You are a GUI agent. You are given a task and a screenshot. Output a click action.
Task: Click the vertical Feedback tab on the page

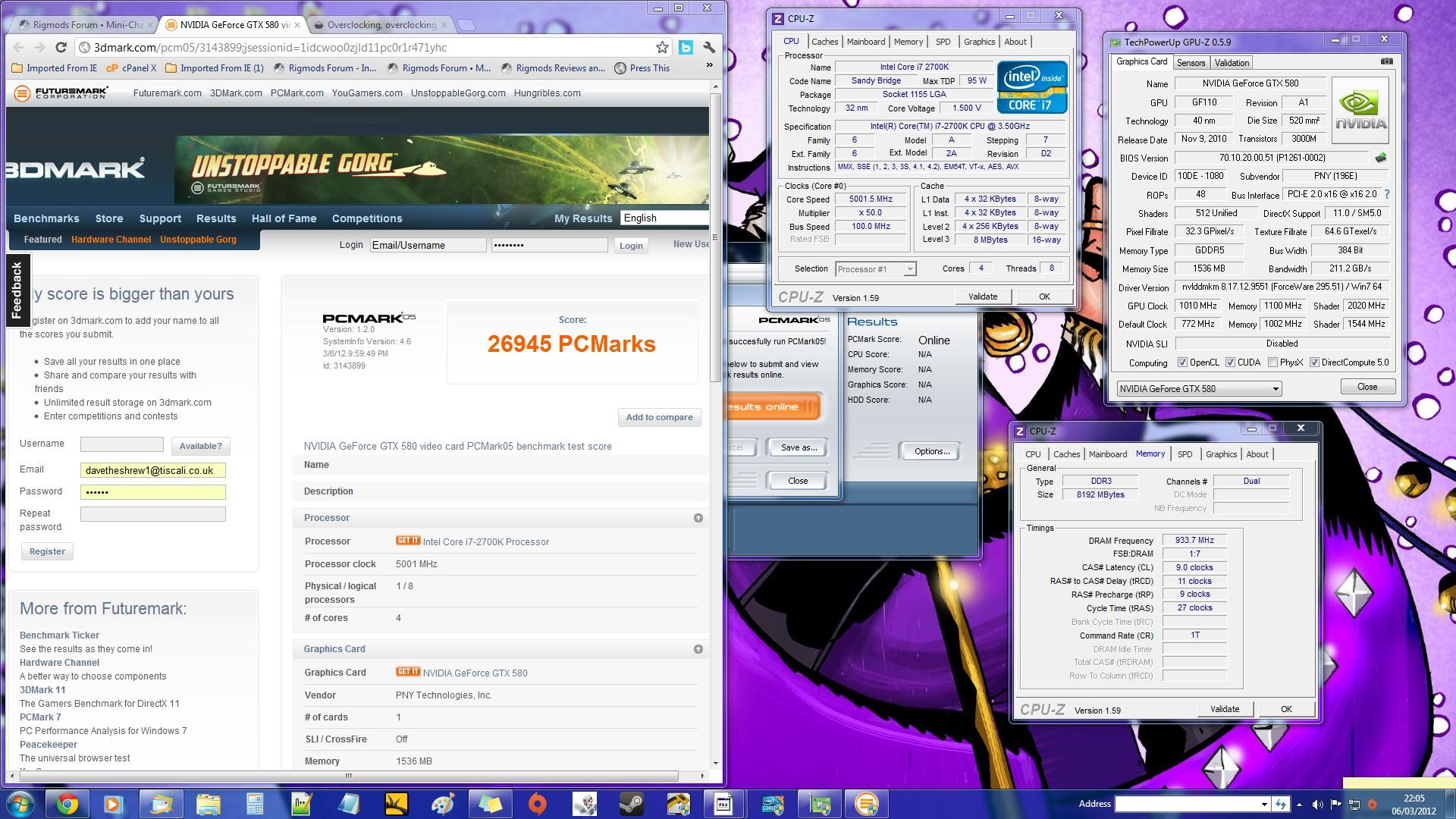[x=17, y=290]
